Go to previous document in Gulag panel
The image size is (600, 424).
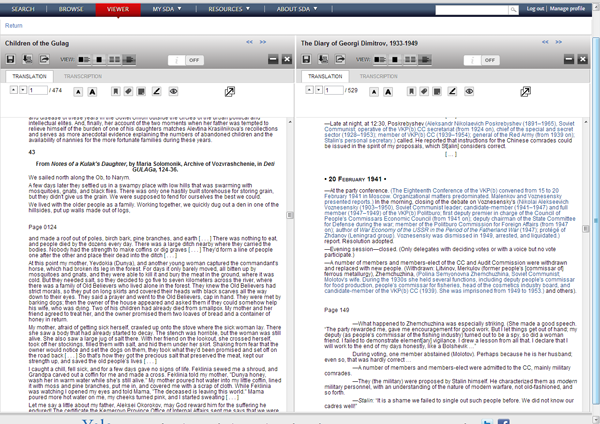pyautogui.click(x=249, y=42)
